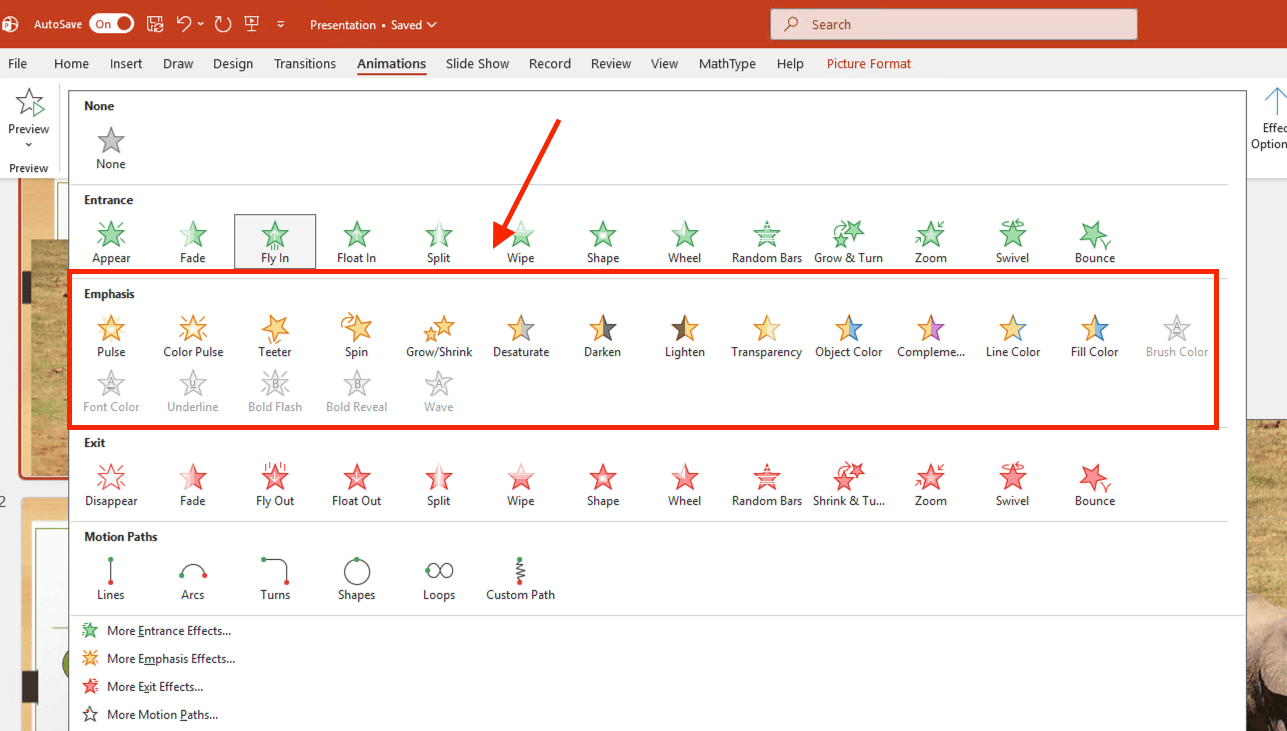Apply the Spin emphasis effect

[x=356, y=335]
